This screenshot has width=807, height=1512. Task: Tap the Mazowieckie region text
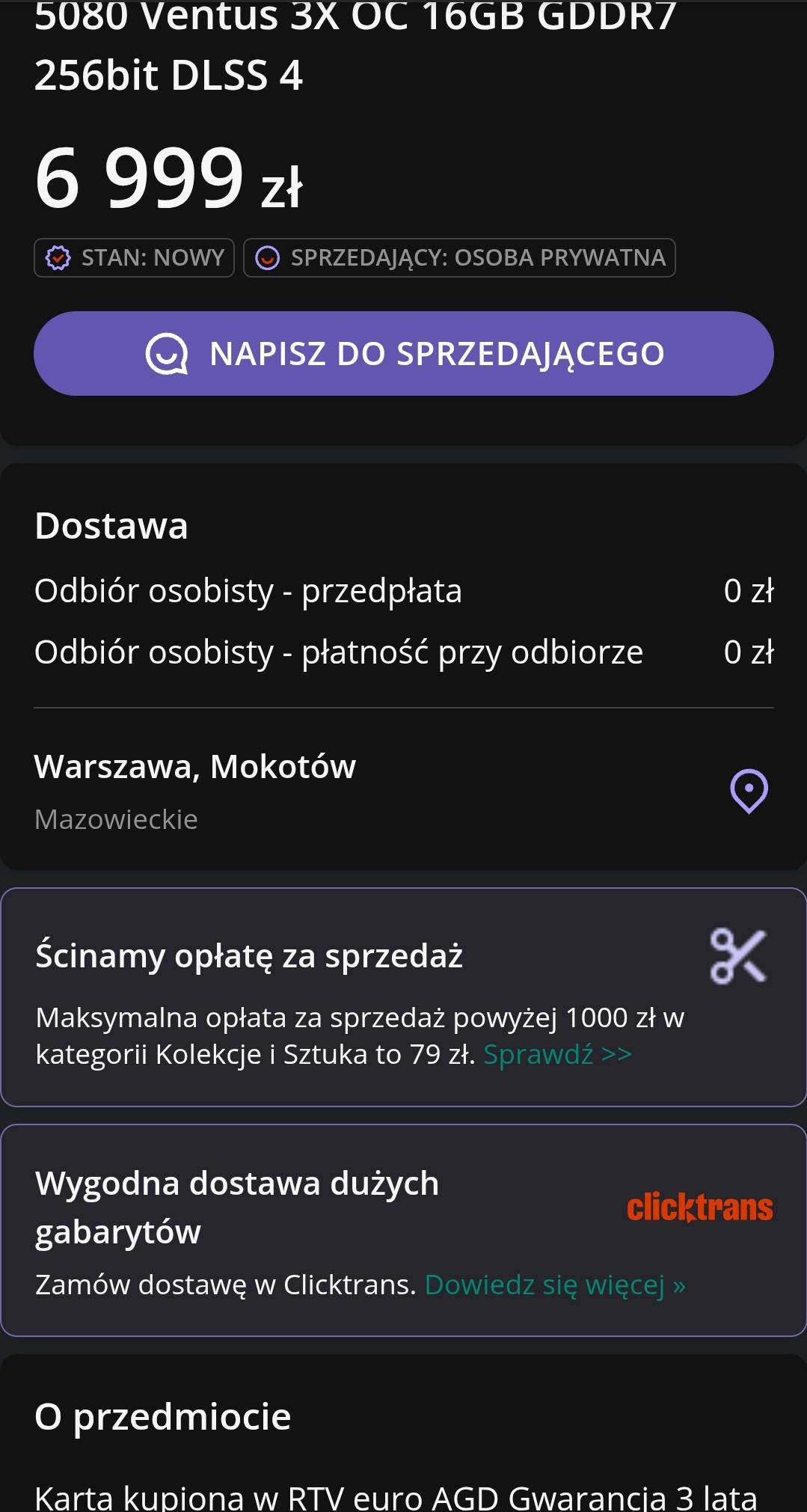(x=116, y=820)
